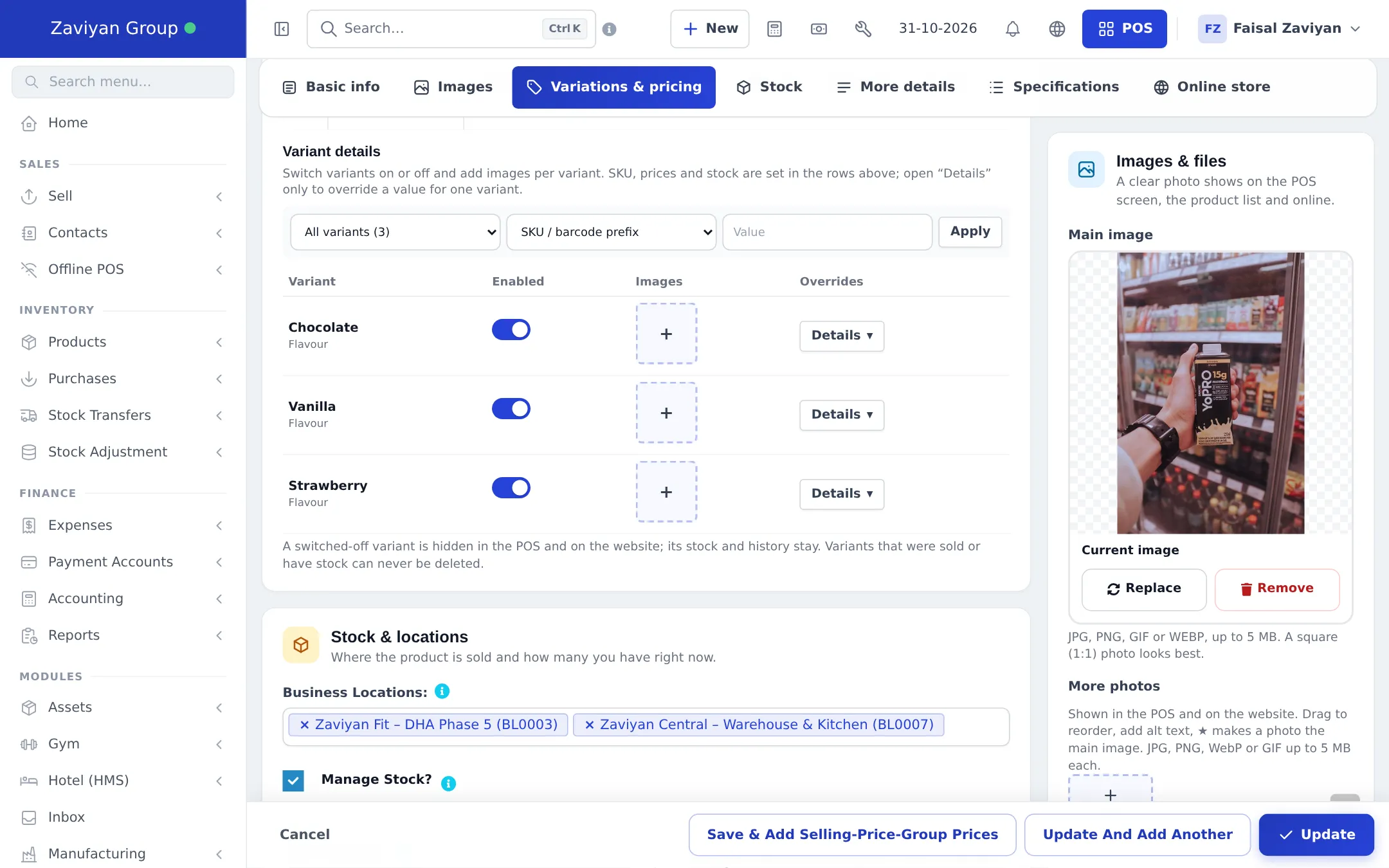Viewport: 1389px width, 868px height.
Task: Click the Value input field
Action: [828, 232]
